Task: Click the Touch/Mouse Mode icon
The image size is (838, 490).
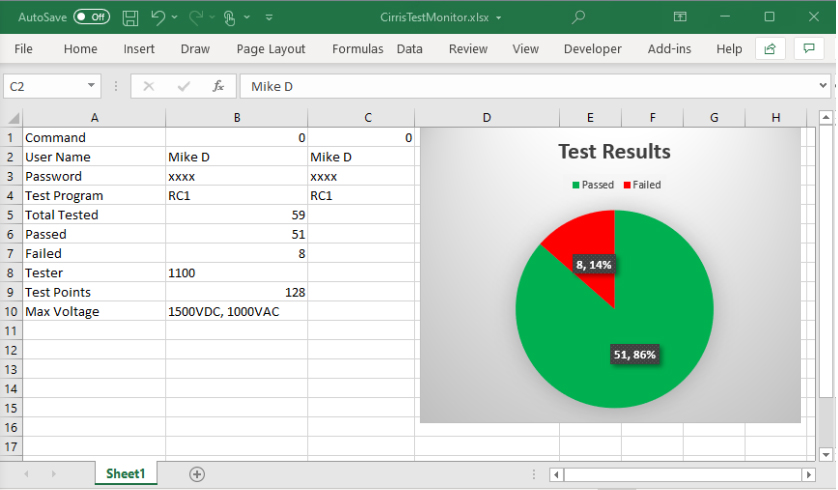Action: (x=230, y=18)
